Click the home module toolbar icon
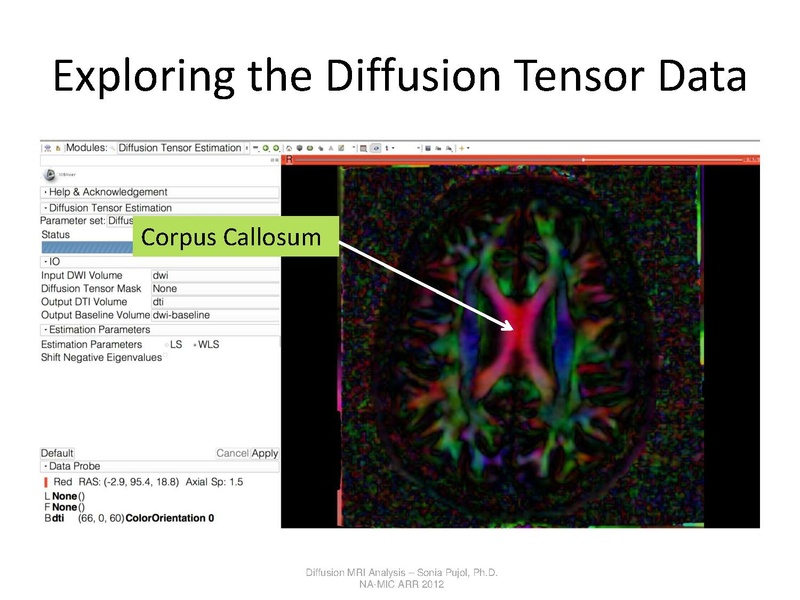The image size is (800, 600). 289,148
